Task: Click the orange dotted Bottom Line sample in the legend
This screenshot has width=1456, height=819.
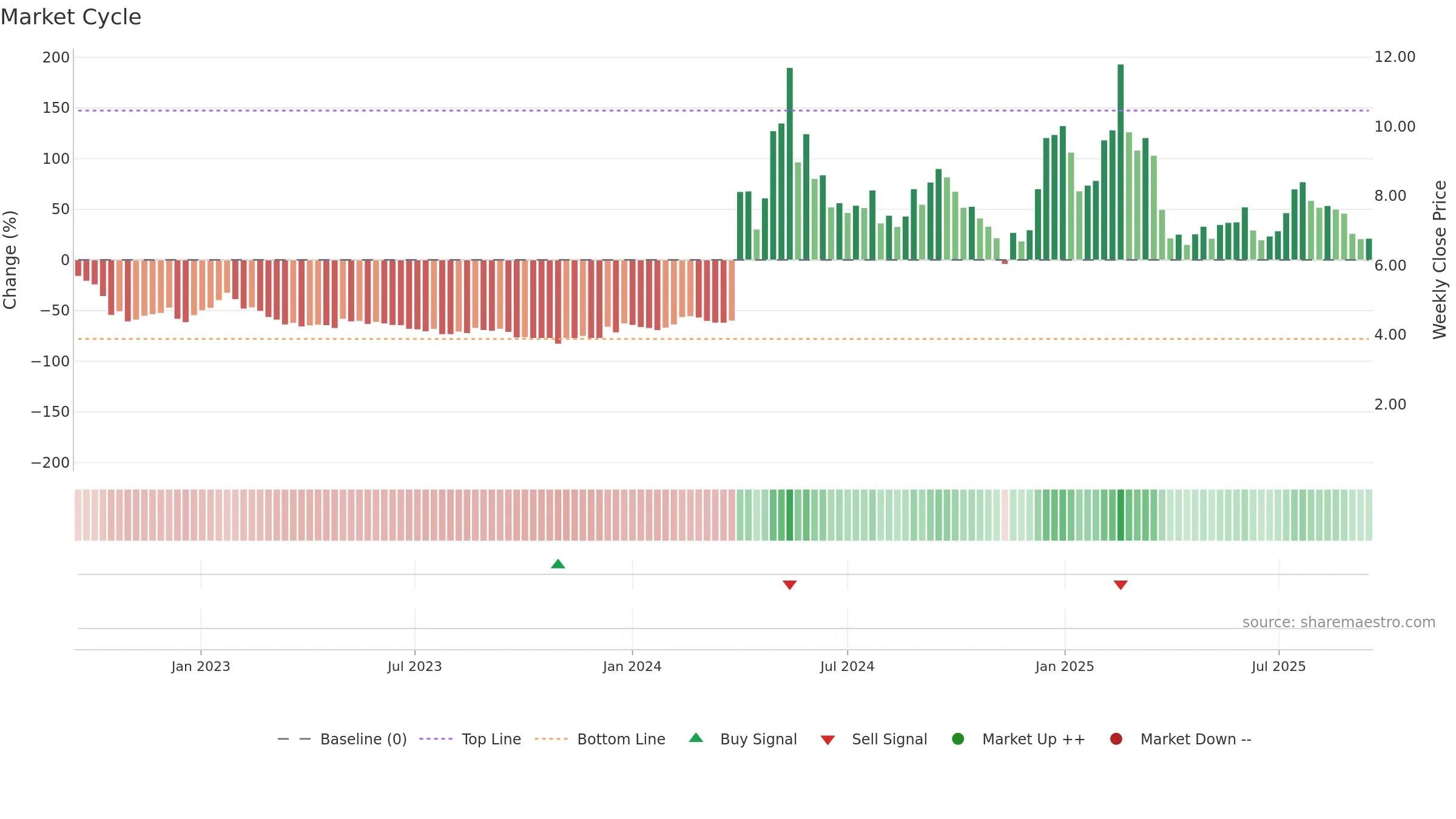Action: (x=551, y=739)
